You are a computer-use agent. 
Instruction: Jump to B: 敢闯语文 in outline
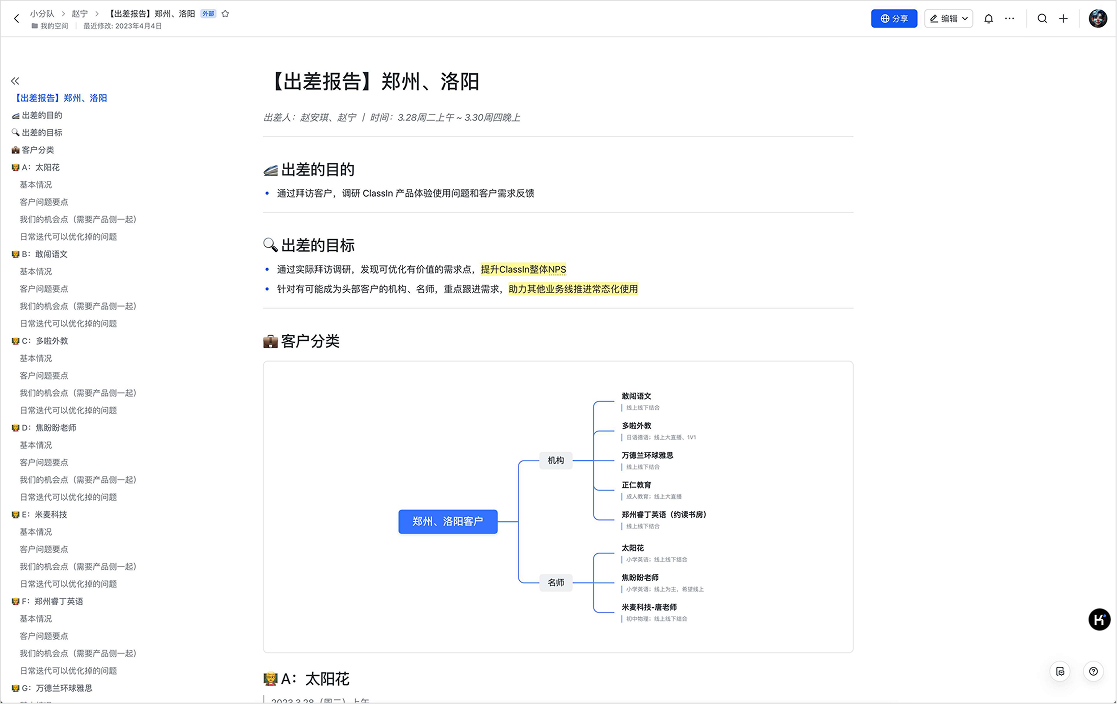pyautogui.click(x=40, y=254)
